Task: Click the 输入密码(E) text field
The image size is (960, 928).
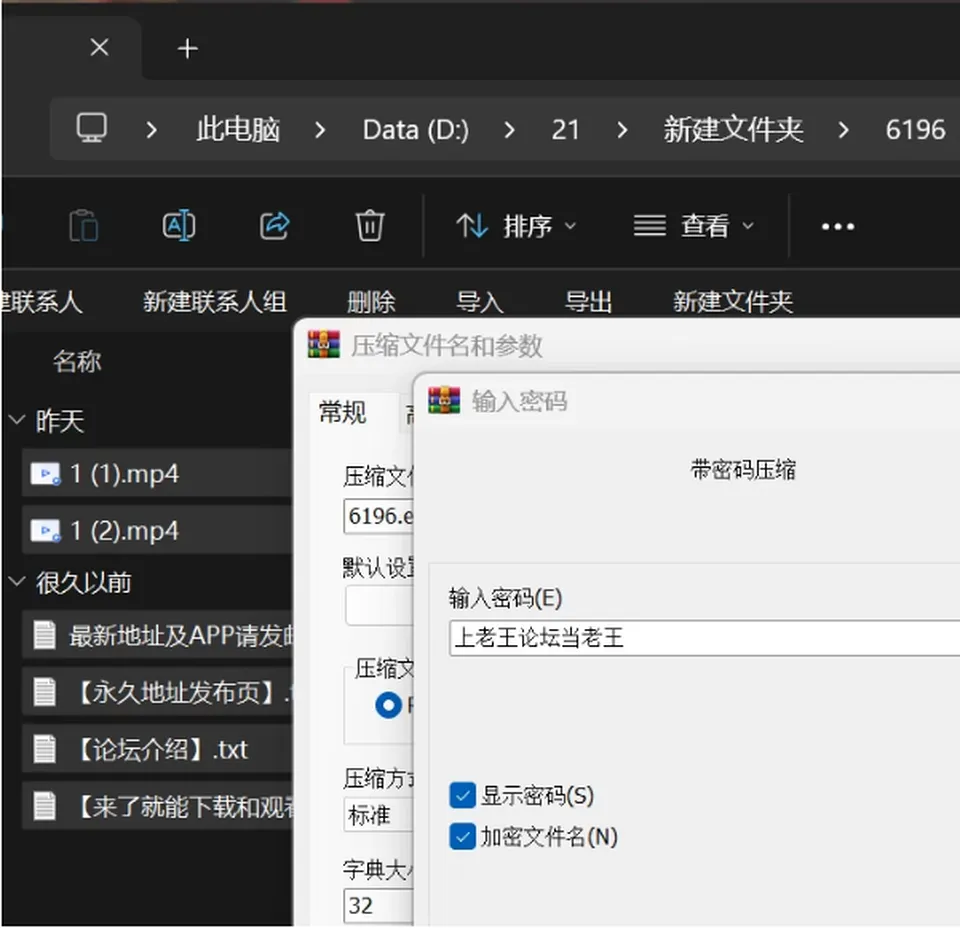Action: [704, 638]
